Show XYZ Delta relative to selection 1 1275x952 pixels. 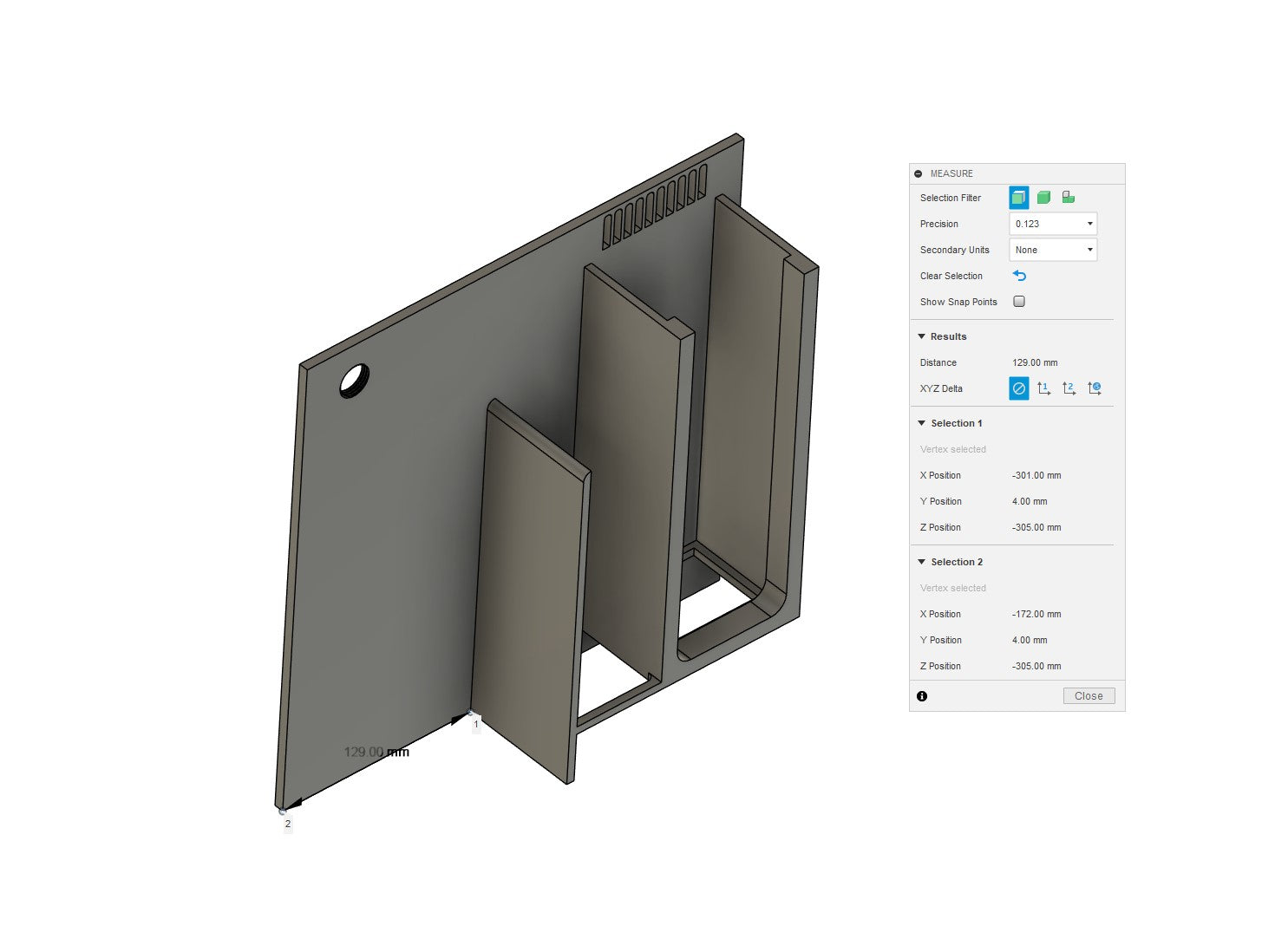point(1043,388)
